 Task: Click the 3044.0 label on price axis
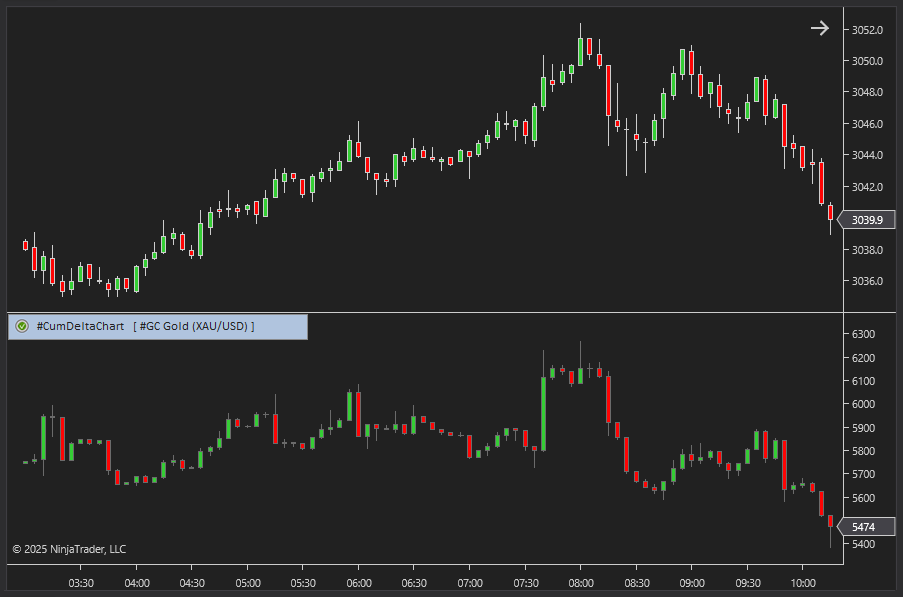[x=868, y=155]
